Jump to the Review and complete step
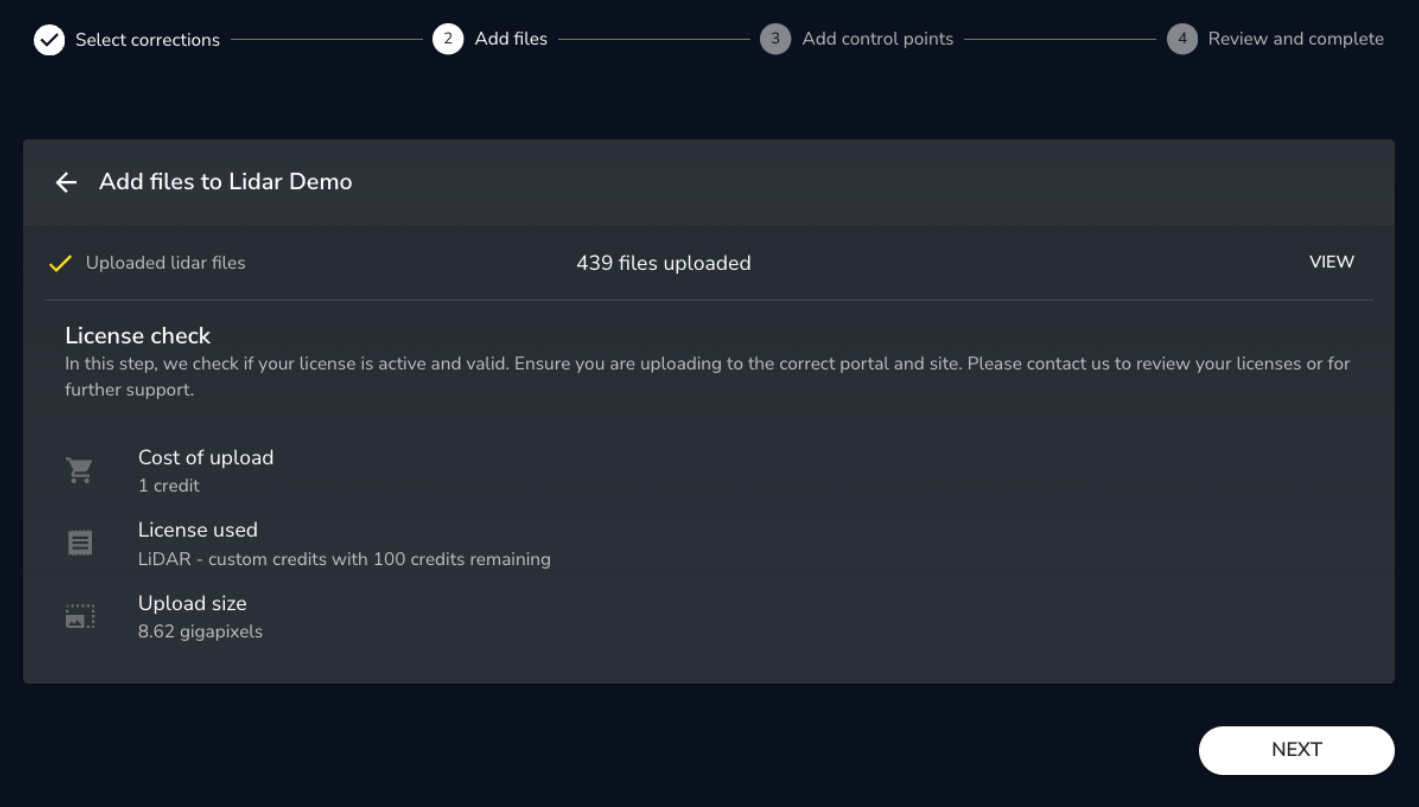 (x=1296, y=39)
